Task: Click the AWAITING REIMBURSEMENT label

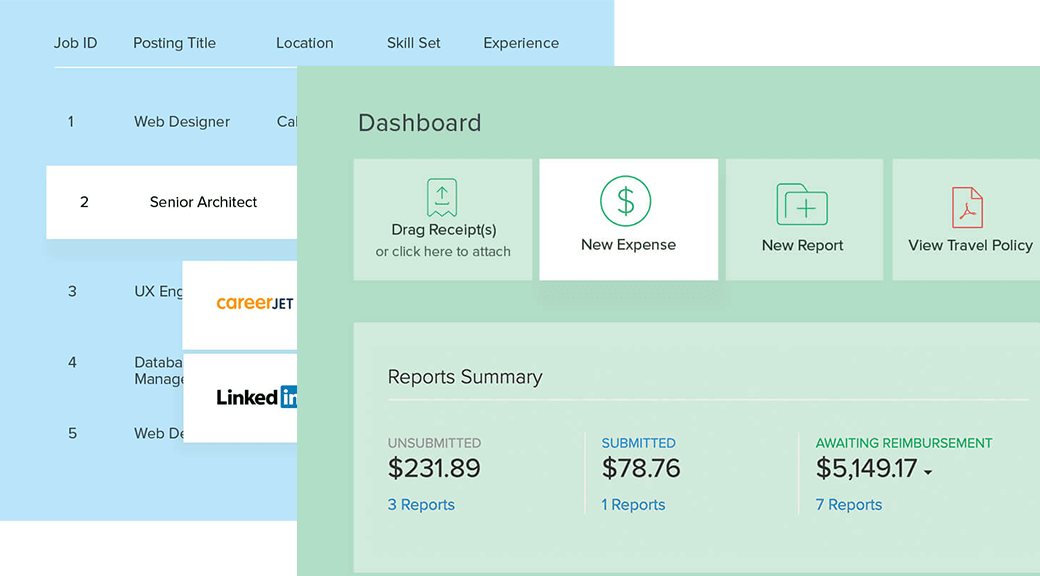Action: click(904, 443)
